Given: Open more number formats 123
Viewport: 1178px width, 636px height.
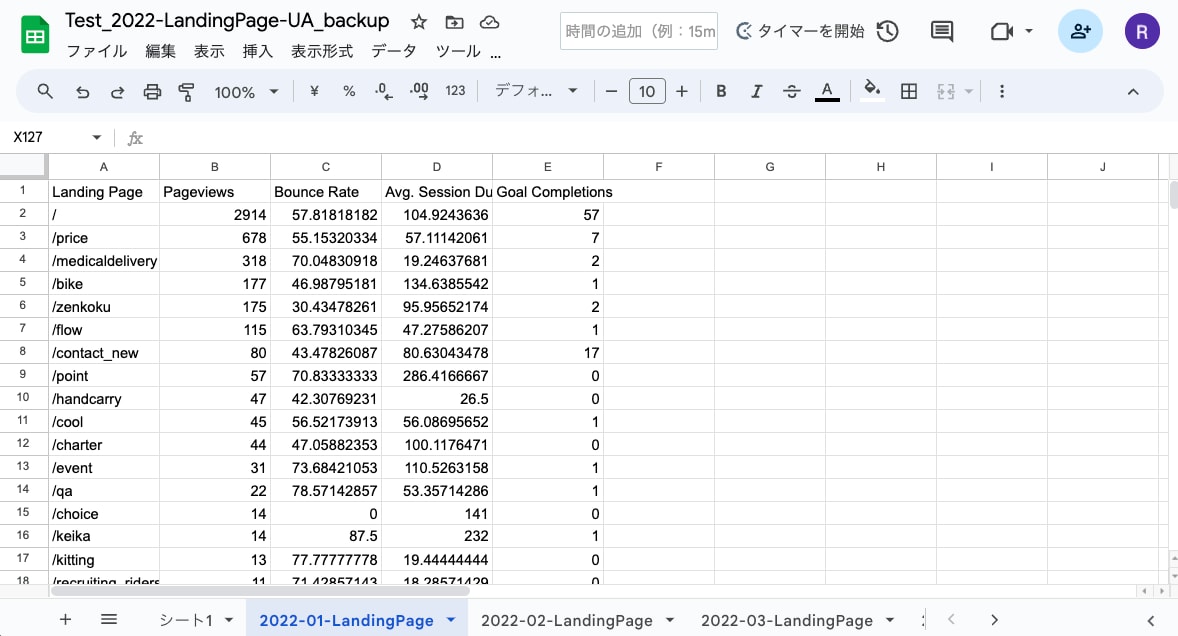Looking at the screenshot, I should [x=455, y=91].
